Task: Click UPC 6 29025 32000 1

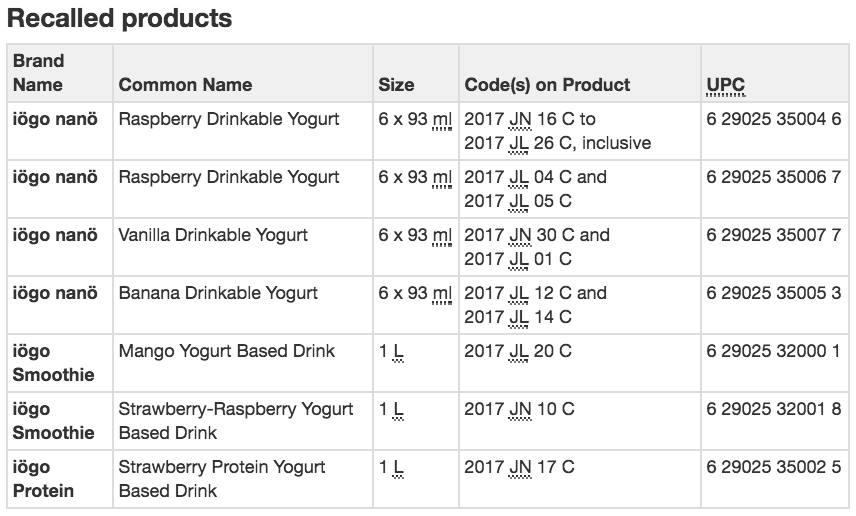Action: [x=774, y=351]
